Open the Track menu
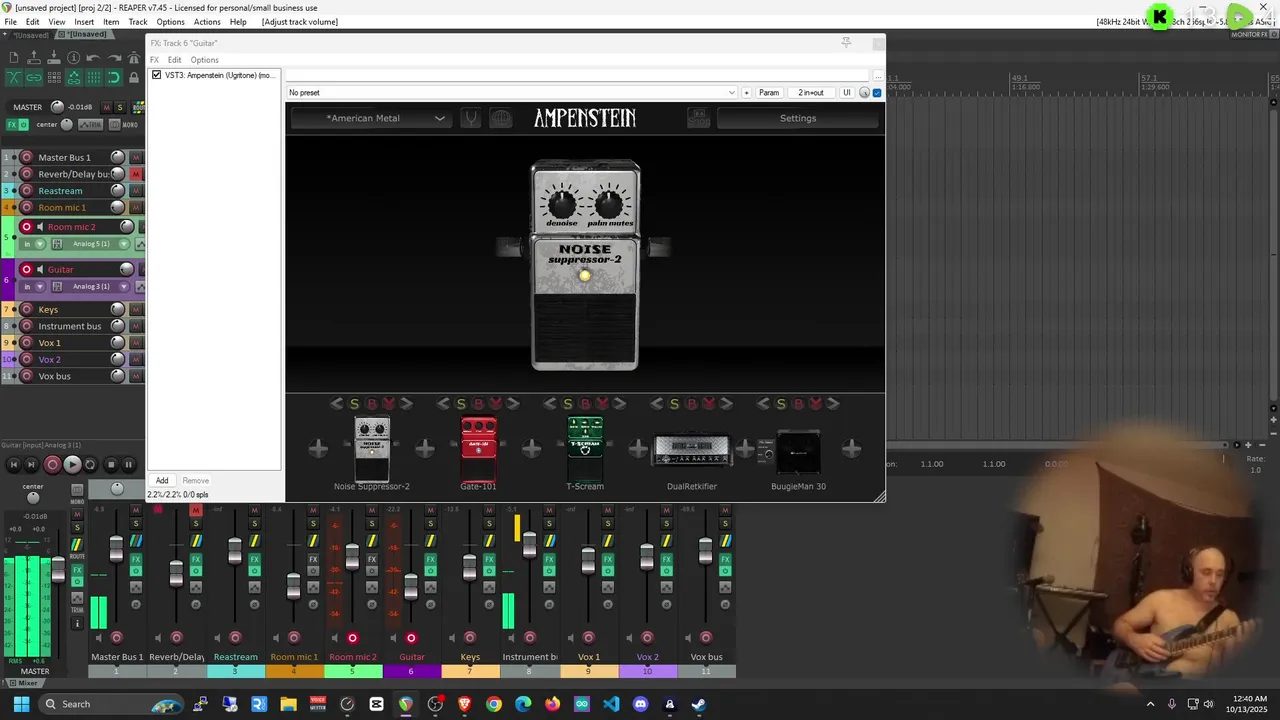The image size is (1280, 720). coord(138,22)
